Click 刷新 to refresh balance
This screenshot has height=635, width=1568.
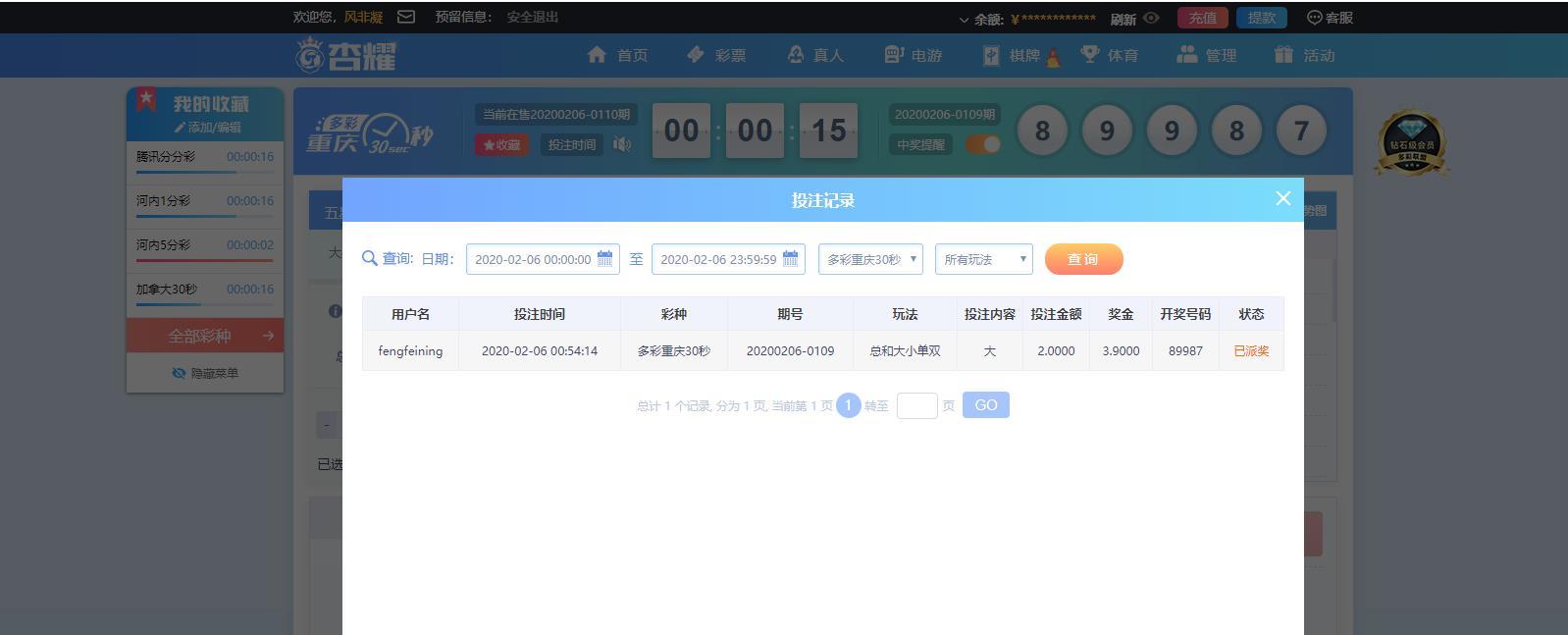coord(1123,19)
